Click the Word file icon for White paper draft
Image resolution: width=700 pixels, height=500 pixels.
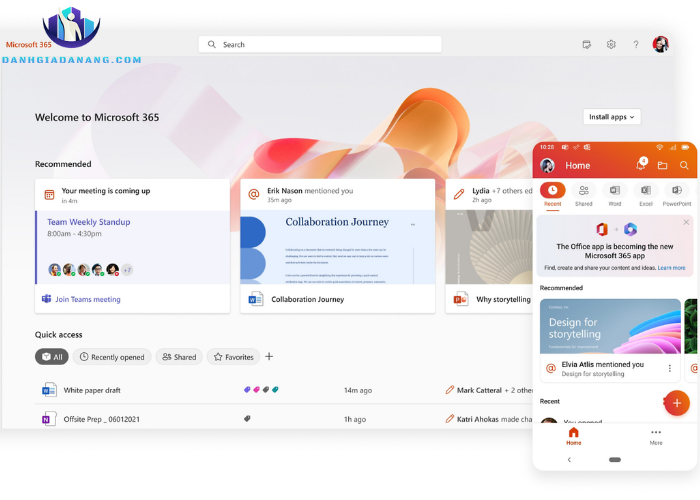point(49,390)
